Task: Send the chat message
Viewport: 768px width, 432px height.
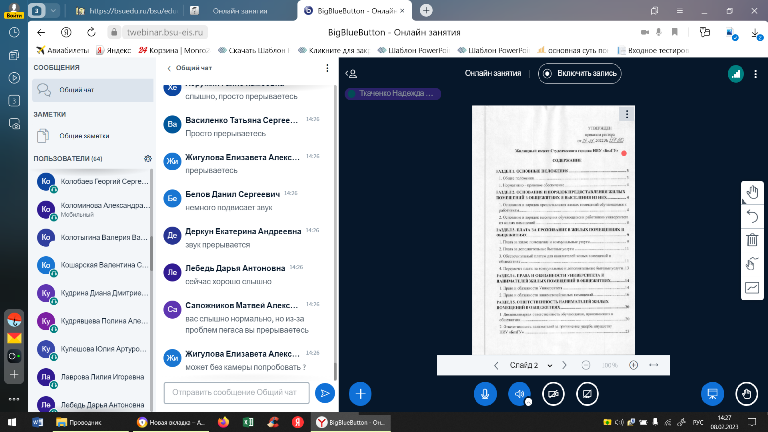Action: point(324,393)
